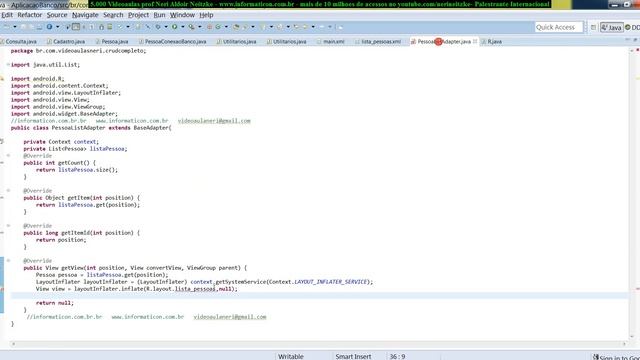640x360 pixels.
Task: Click the warning marker beside import android.R
Action: tap(2, 78)
